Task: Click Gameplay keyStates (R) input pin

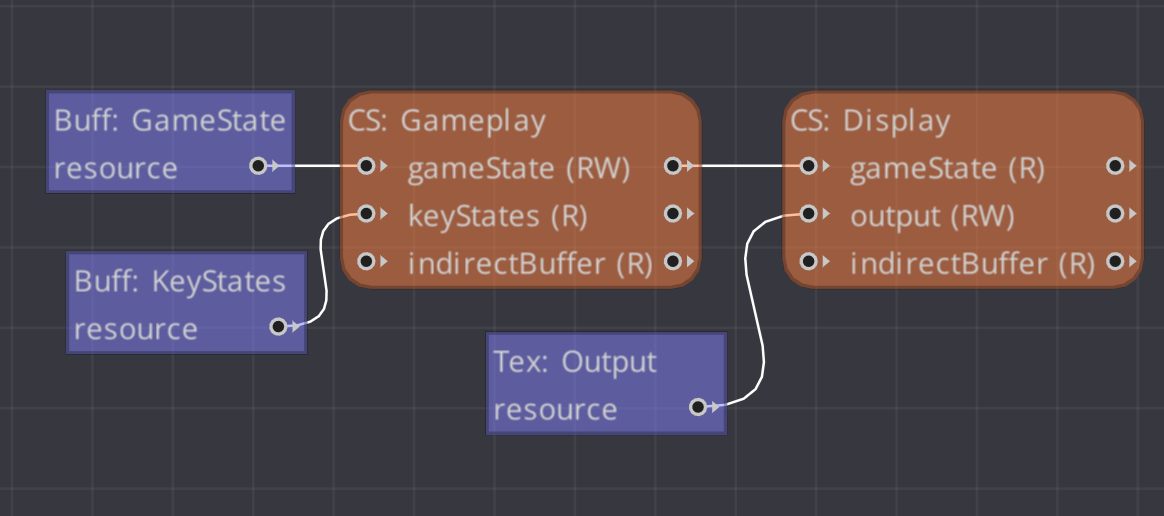Action: click(x=366, y=213)
